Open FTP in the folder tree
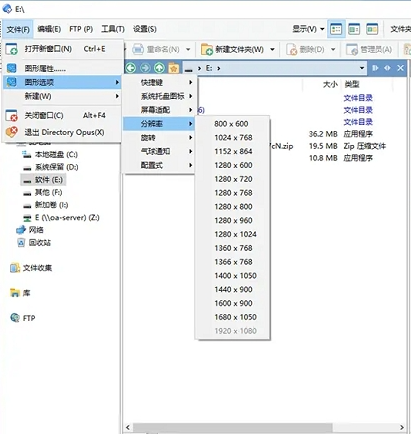411x434 pixels. [23, 318]
